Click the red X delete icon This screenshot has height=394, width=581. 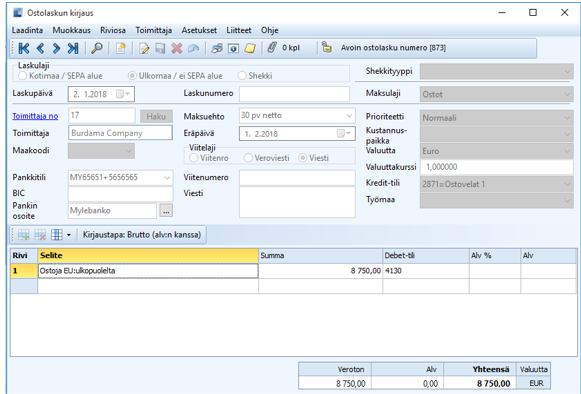point(177,48)
